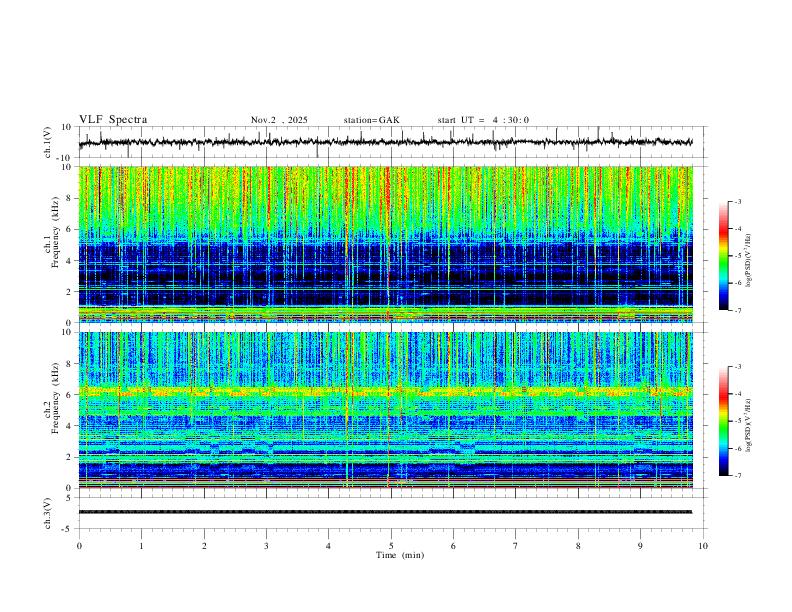The image size is (792, 612).
Task: Click the ch.2 Frequency (kHz) axis label
Action: [51, 398]
